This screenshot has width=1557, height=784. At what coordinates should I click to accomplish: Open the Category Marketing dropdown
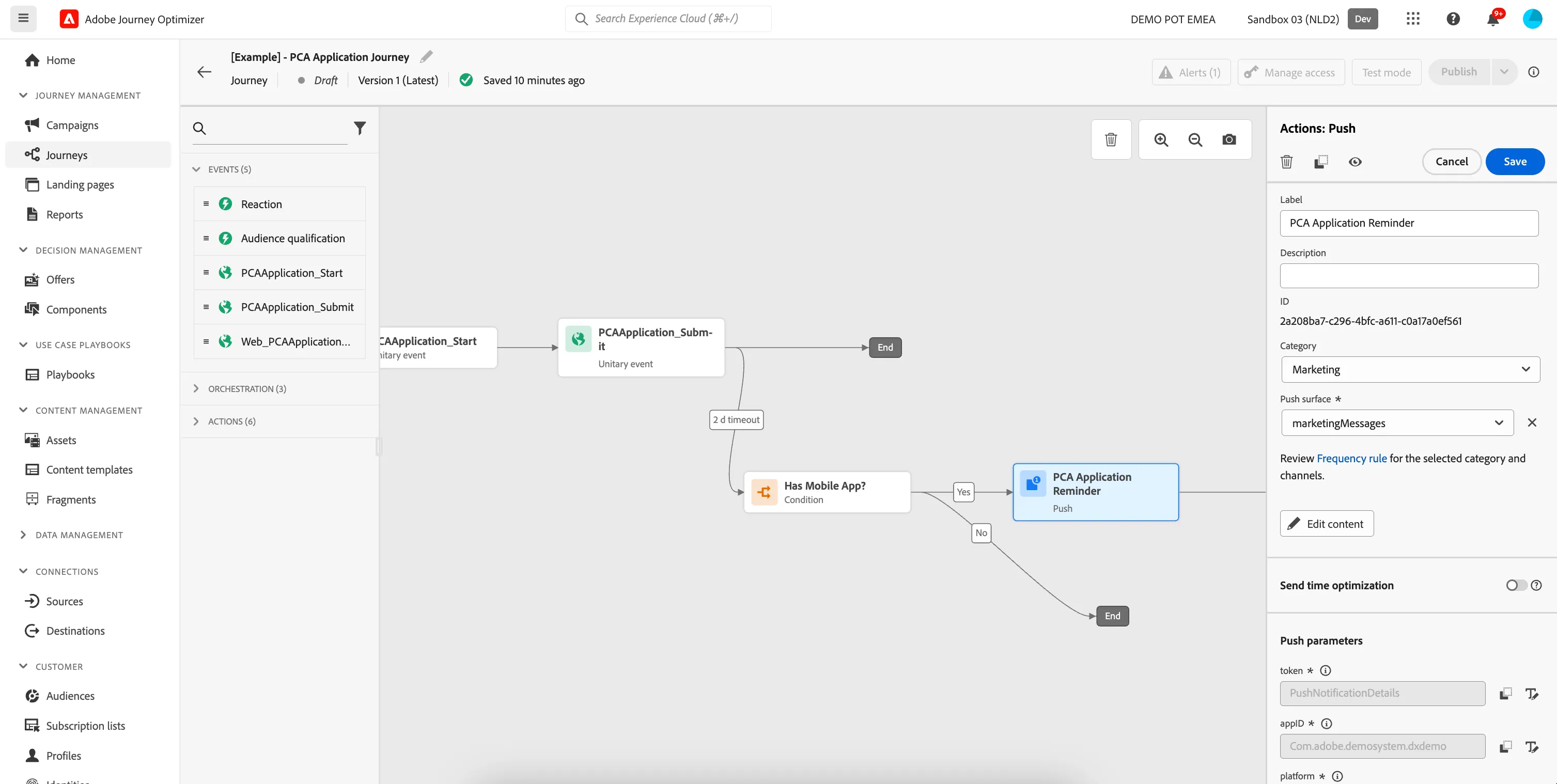[1410, 369]
